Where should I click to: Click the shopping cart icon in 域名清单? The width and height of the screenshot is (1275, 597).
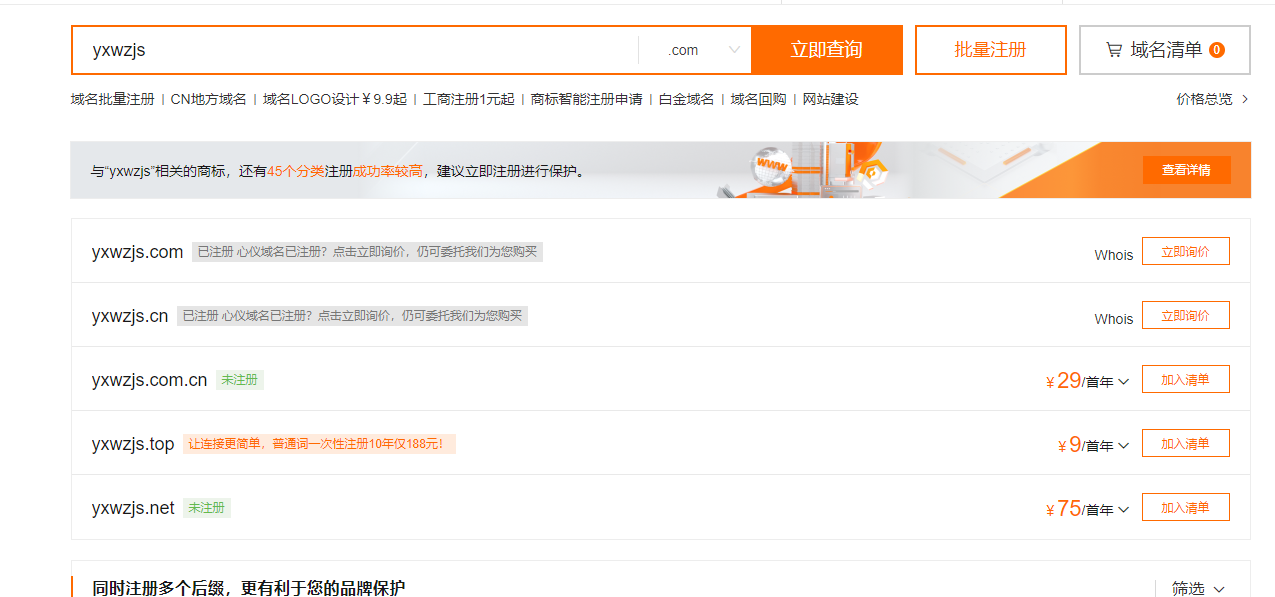coord(1113,50)
